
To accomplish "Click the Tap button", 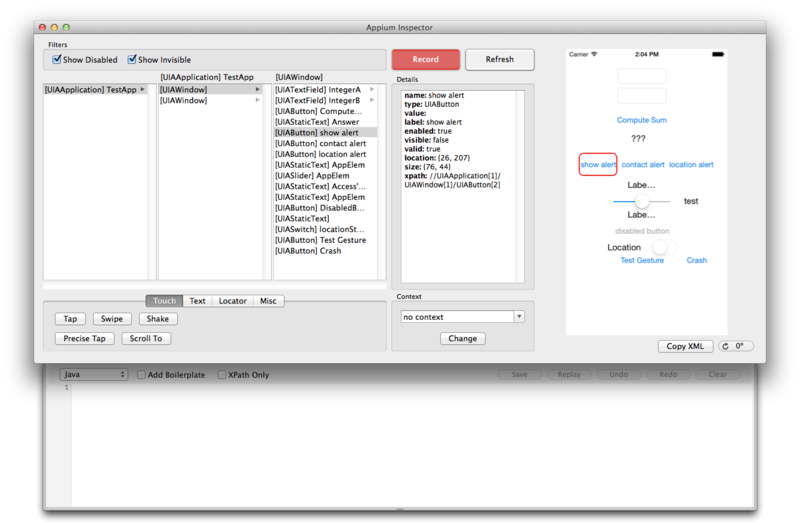I will (x=70, y=319).
